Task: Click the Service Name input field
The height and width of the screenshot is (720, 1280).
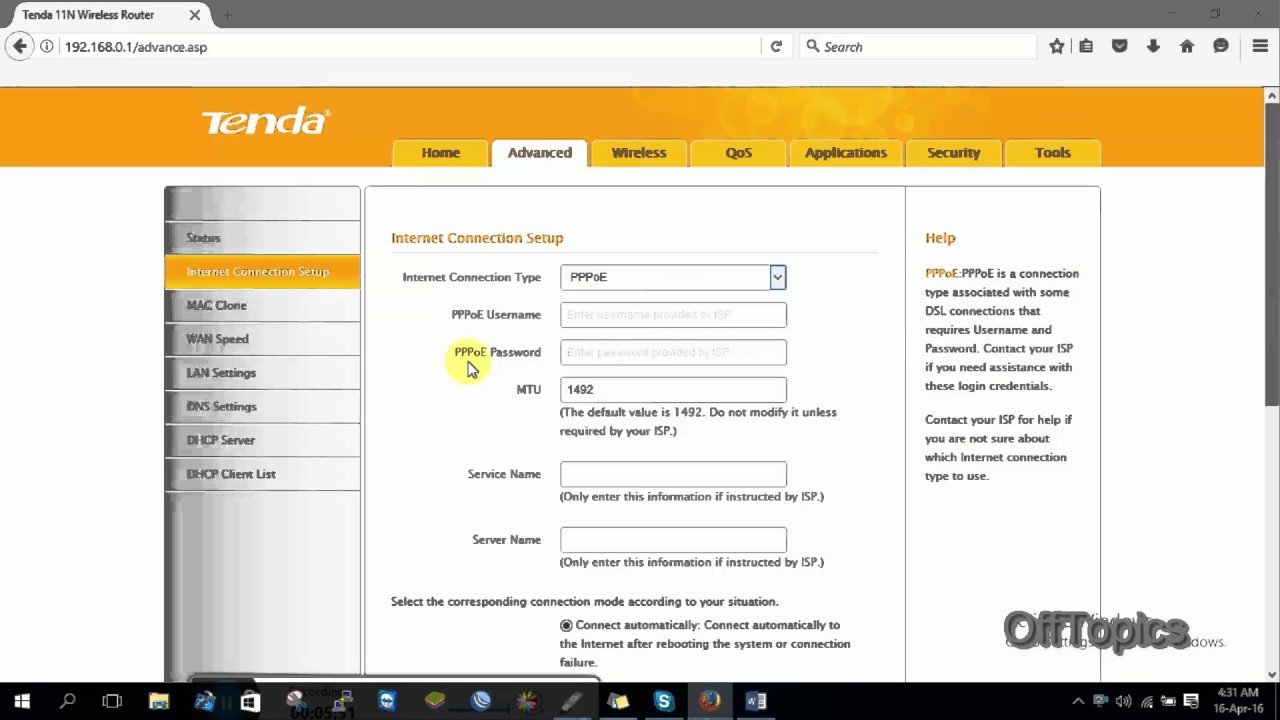Action: click(673, 474)
